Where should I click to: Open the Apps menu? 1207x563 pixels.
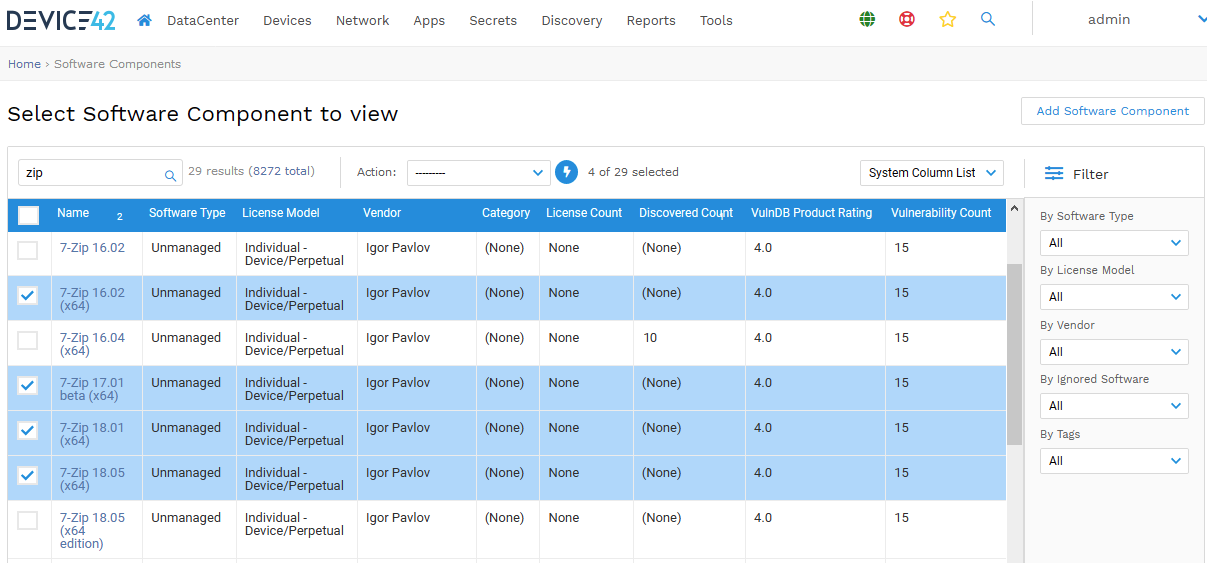pos(429,20)
